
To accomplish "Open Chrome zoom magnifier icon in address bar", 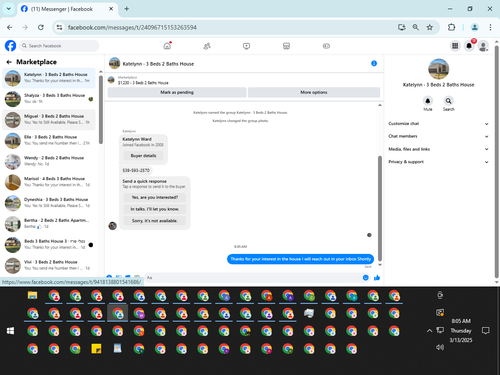I will tap(416, 27).
